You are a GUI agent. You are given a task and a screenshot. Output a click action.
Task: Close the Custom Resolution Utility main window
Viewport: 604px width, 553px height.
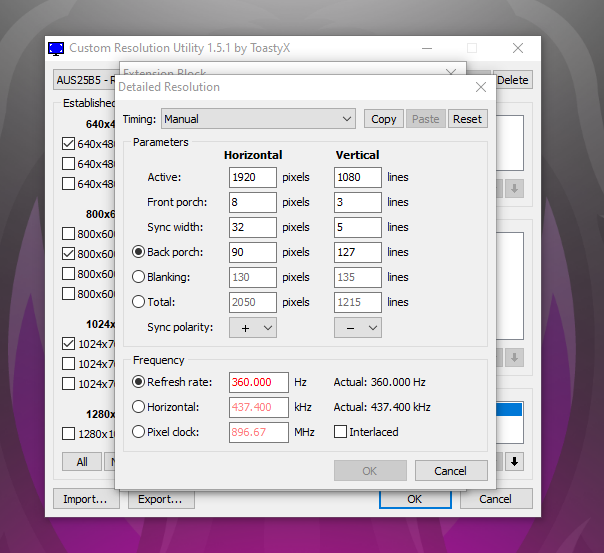tap(517, 48)
